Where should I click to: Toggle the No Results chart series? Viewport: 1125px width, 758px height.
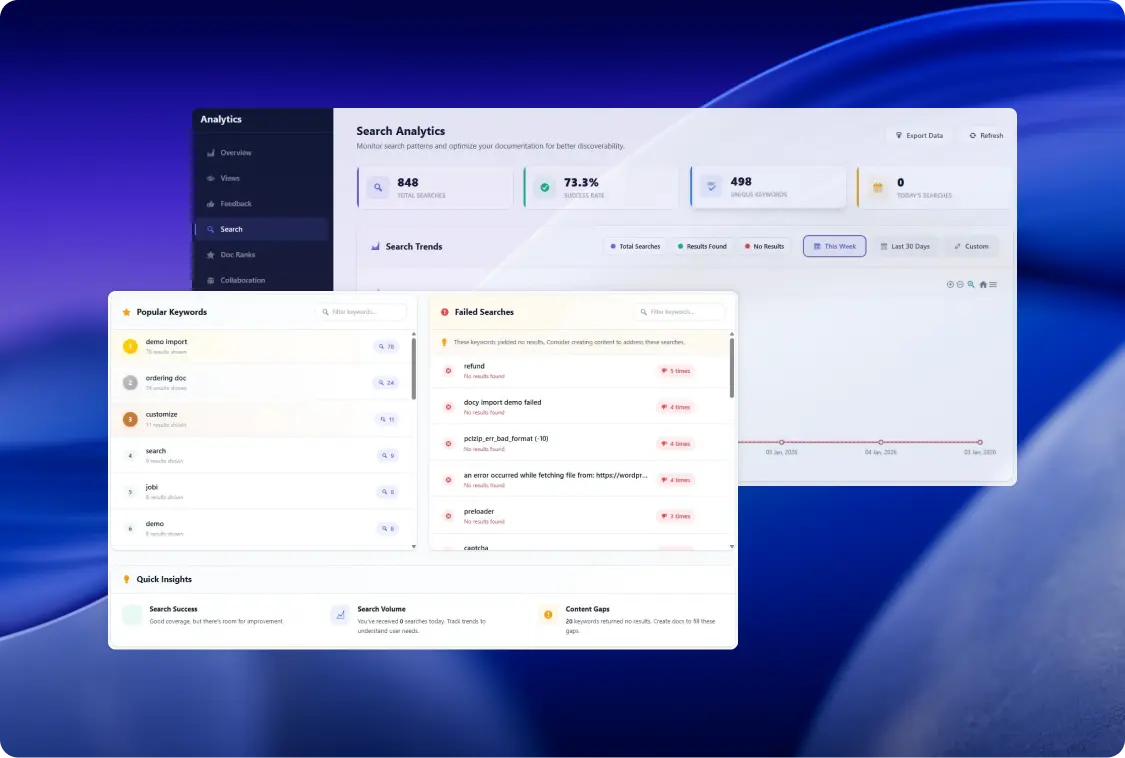click(x=765, y=246)
